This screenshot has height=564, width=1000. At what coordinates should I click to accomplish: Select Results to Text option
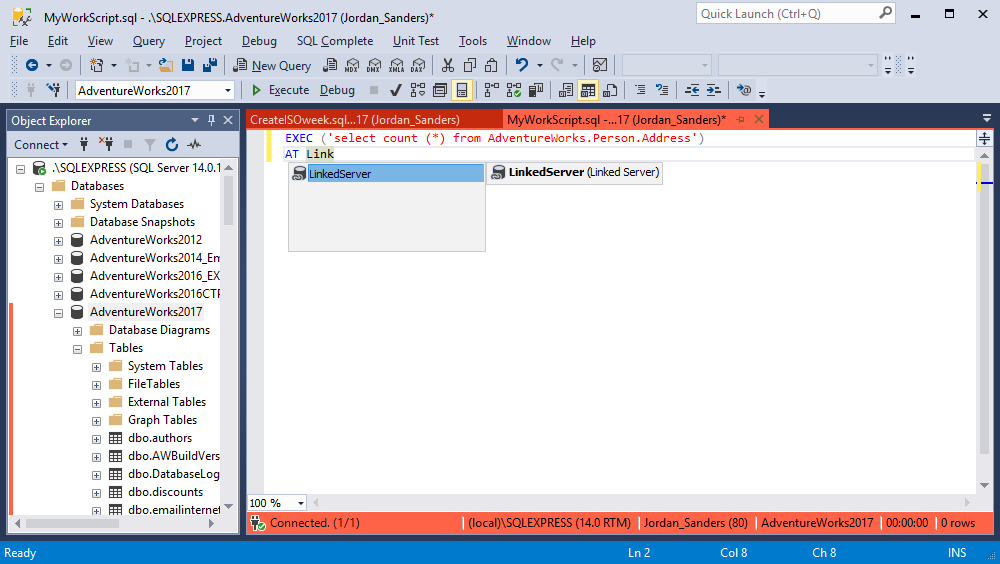pyautogui.click(x=566, y=90)
